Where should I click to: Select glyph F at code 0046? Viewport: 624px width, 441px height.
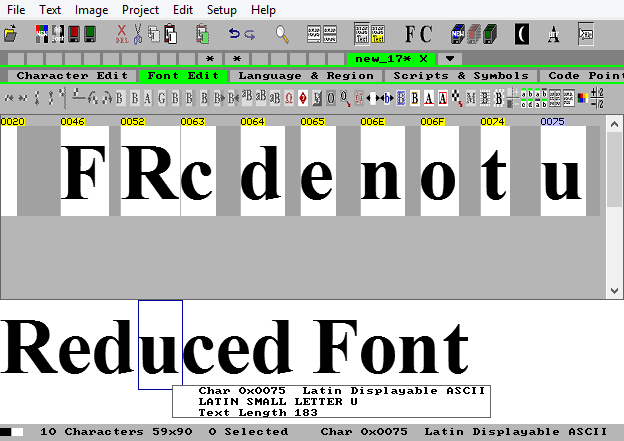pos(84,171)
